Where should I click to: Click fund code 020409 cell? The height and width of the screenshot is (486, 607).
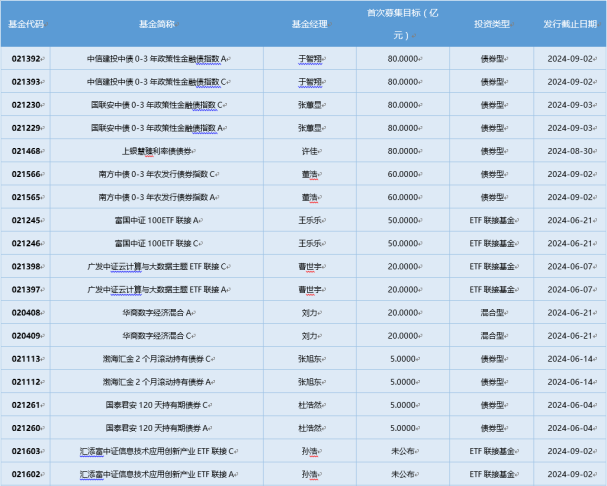point(25,335)
